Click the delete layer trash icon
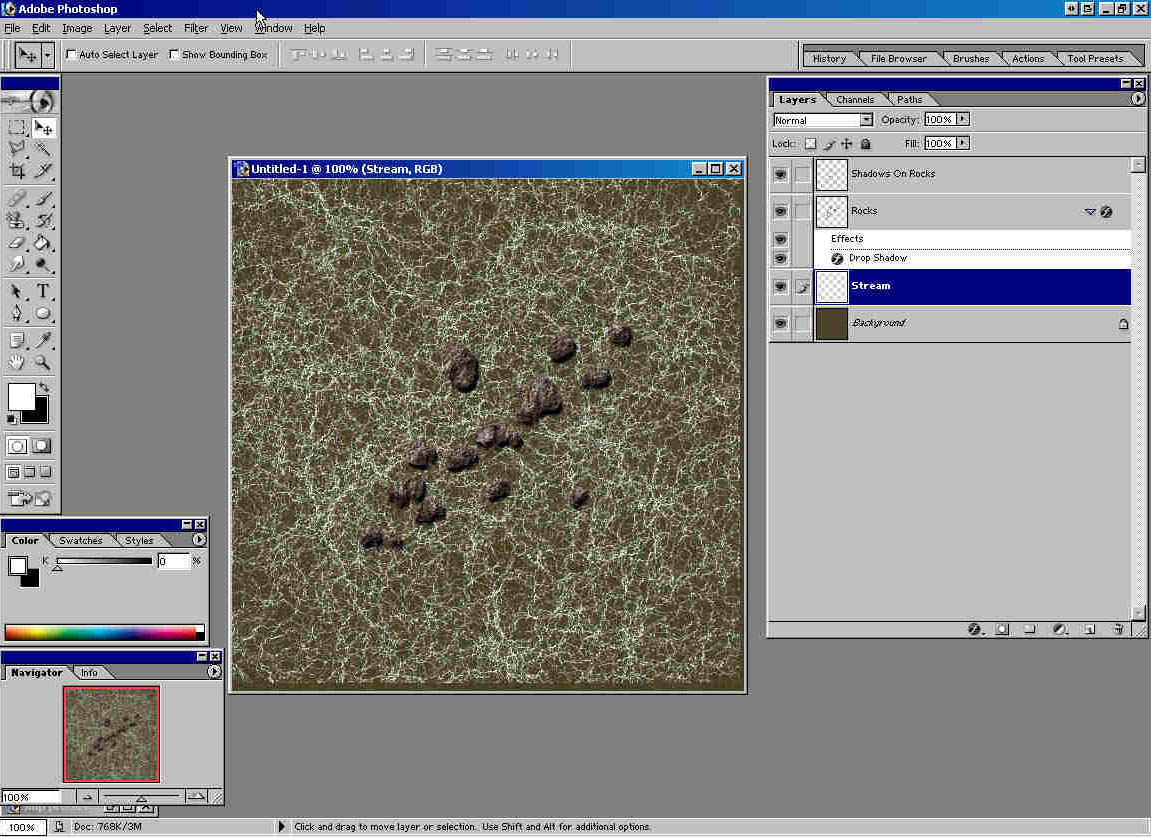The height and width of the screenshot is (837, 1151). click(1118, 629)
